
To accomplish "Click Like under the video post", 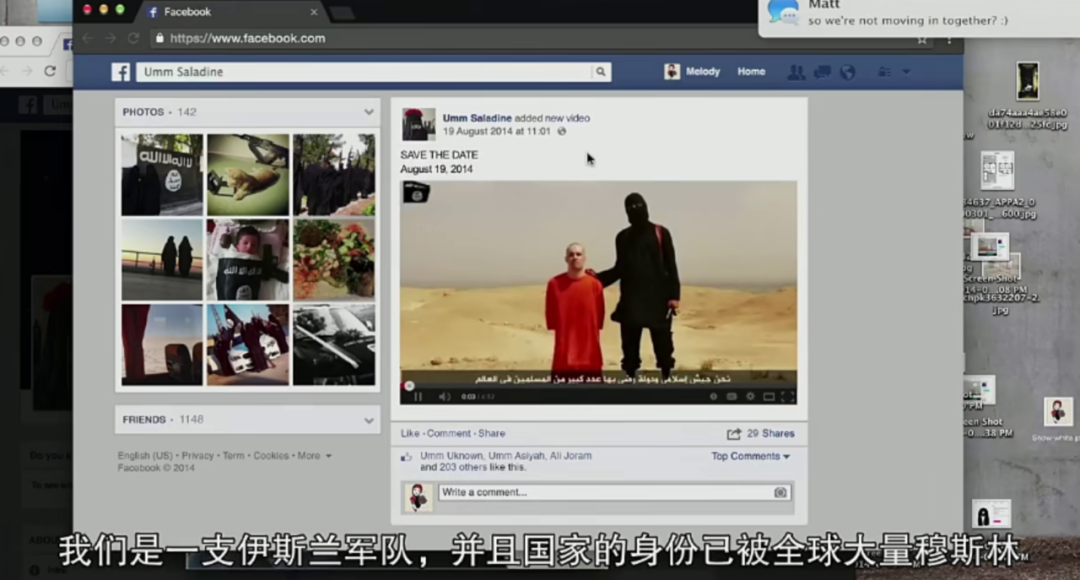I will pos(410,434).
